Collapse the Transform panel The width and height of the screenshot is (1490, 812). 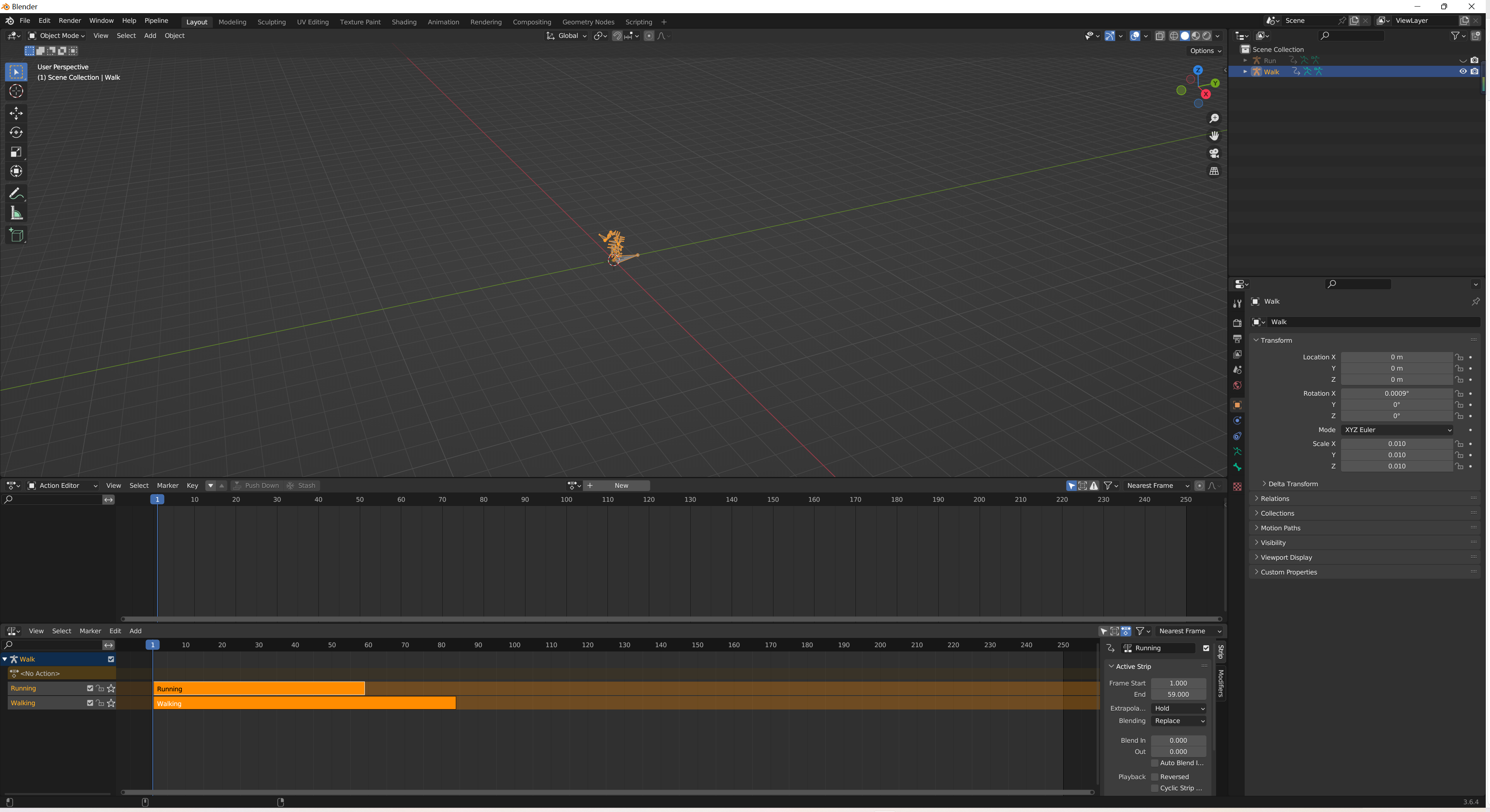coord(1273,340)
